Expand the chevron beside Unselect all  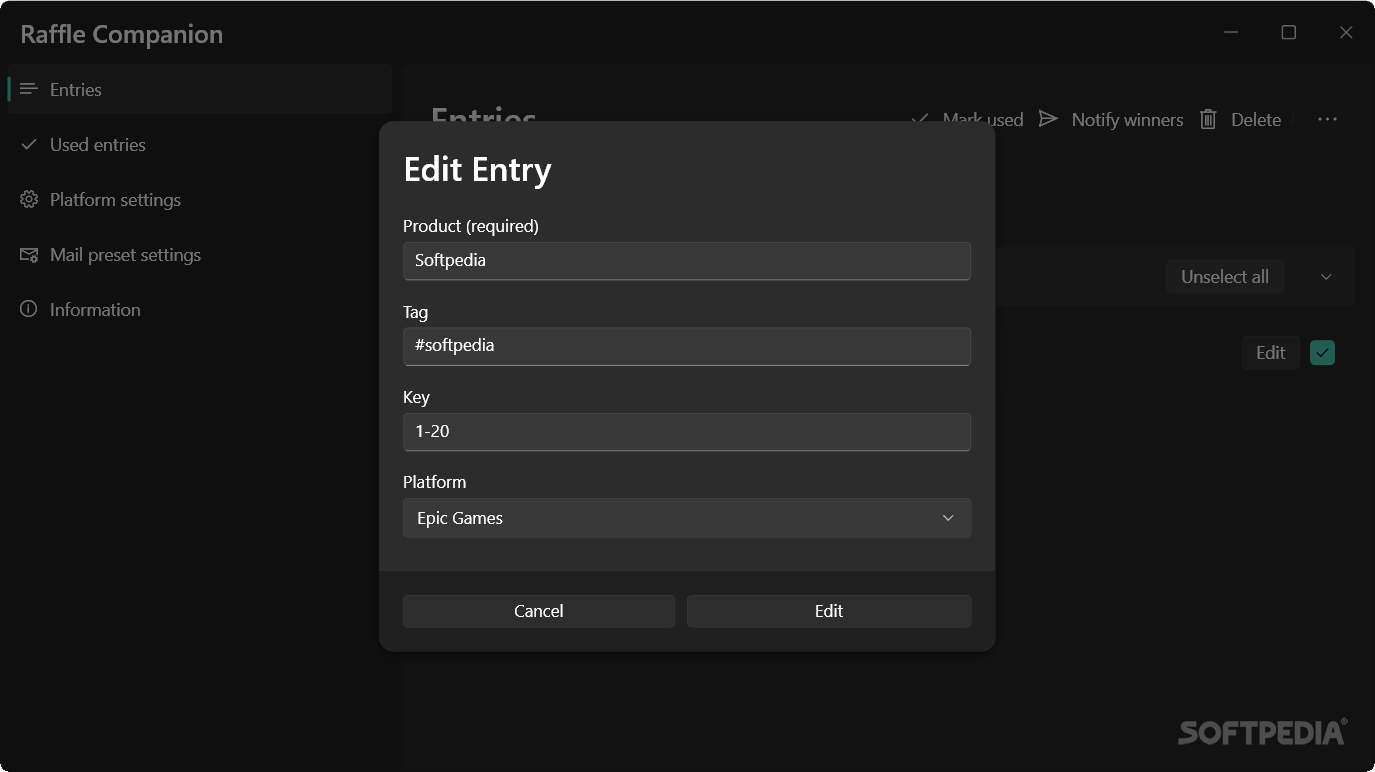pyautogui.click(x=1326, y=277)
